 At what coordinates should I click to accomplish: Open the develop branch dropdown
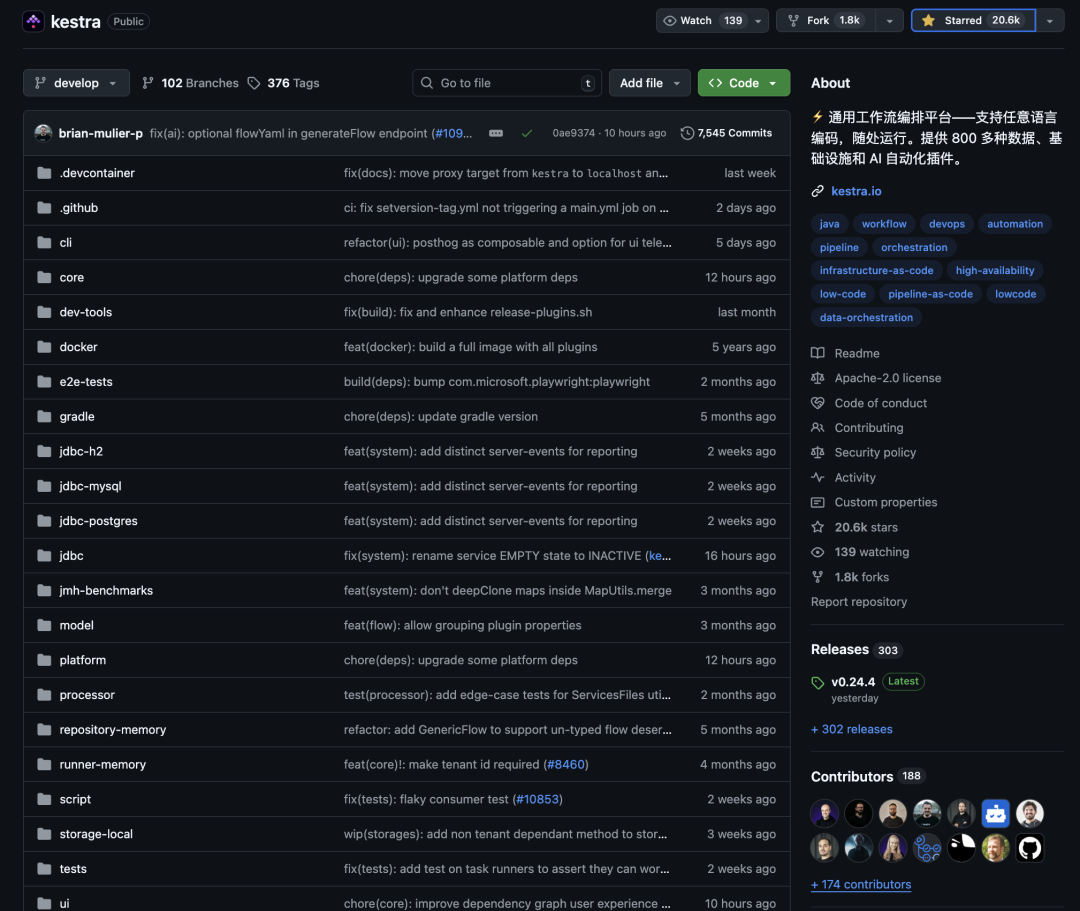click(76, 83)
